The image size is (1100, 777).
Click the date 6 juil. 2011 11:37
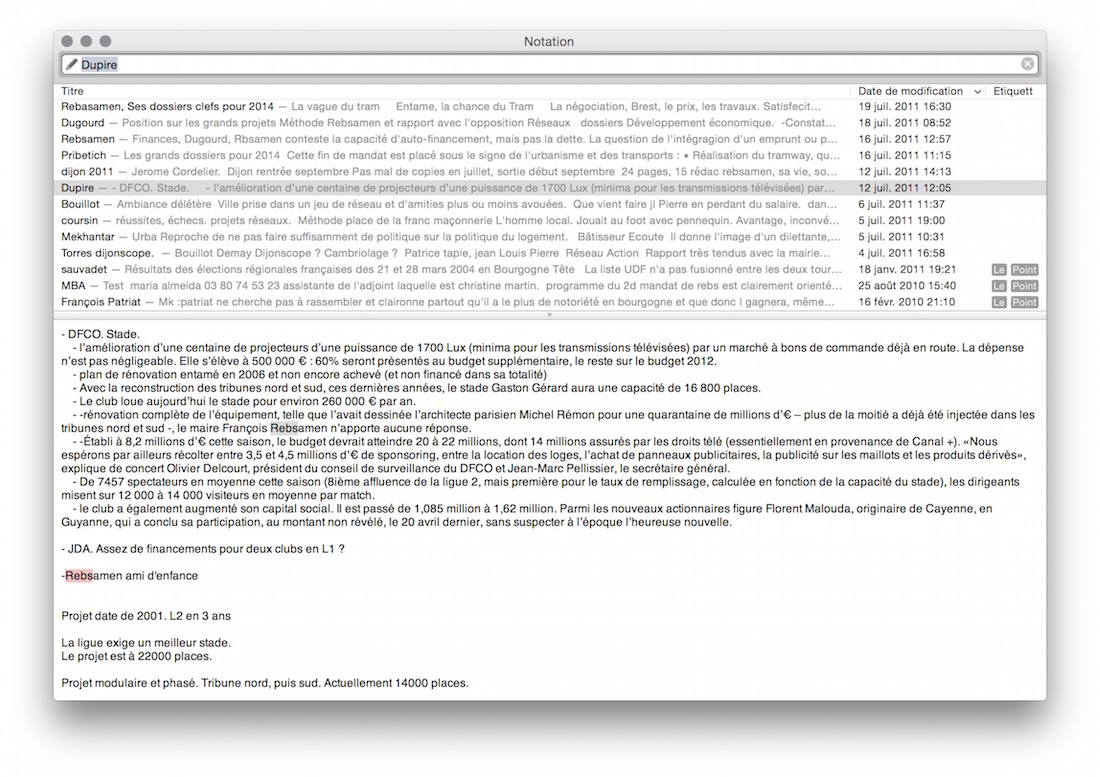[901, 204]
